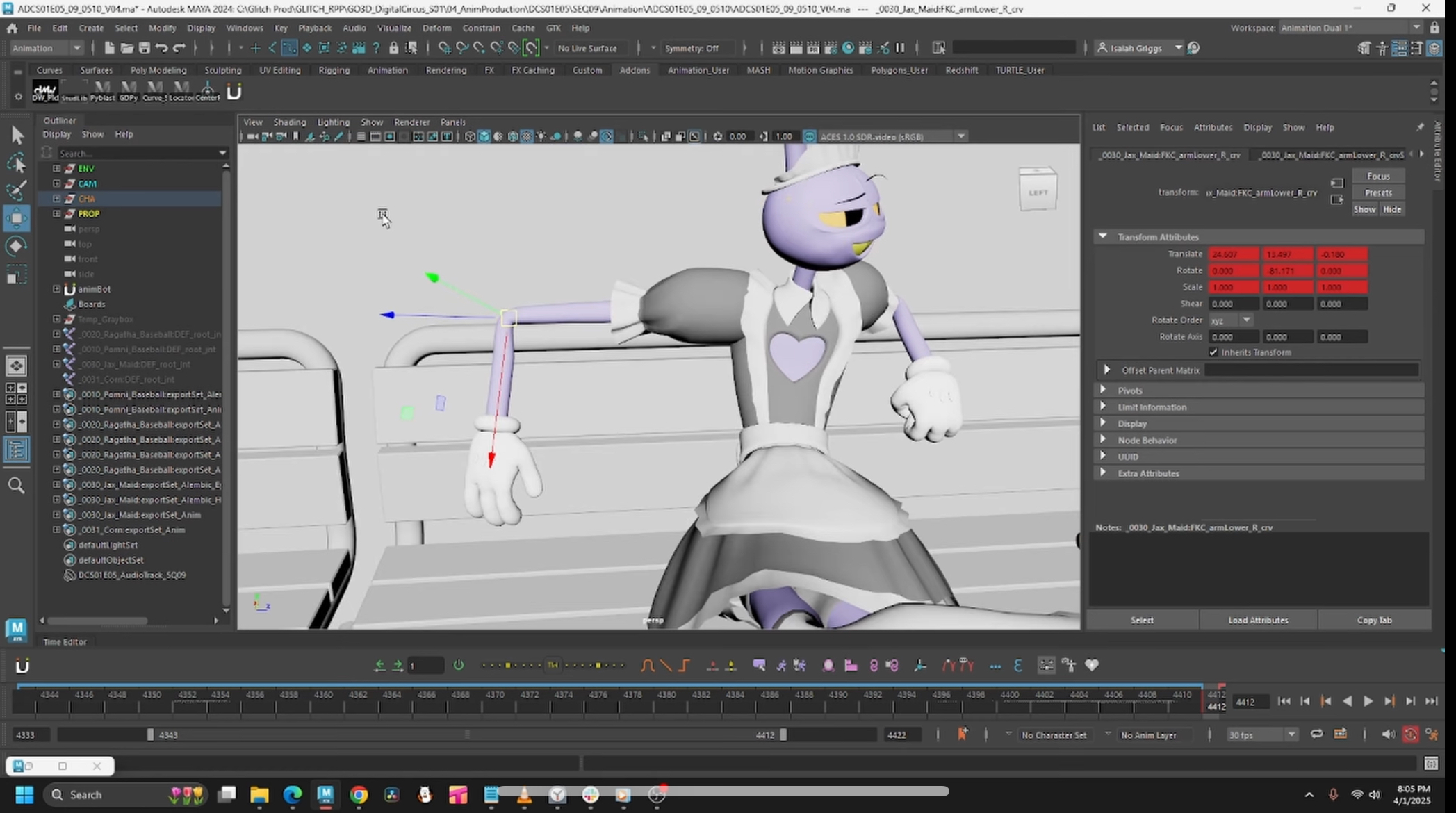Click the Presets button
This screenshot has width=1456, height=813.
point(1378,192)
